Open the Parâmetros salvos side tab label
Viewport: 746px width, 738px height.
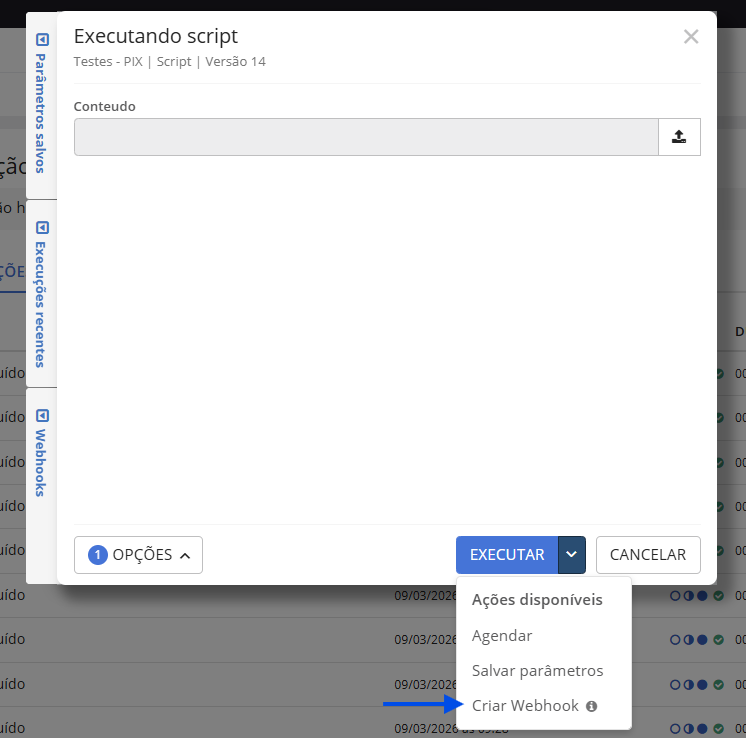(x=42, y=115)
